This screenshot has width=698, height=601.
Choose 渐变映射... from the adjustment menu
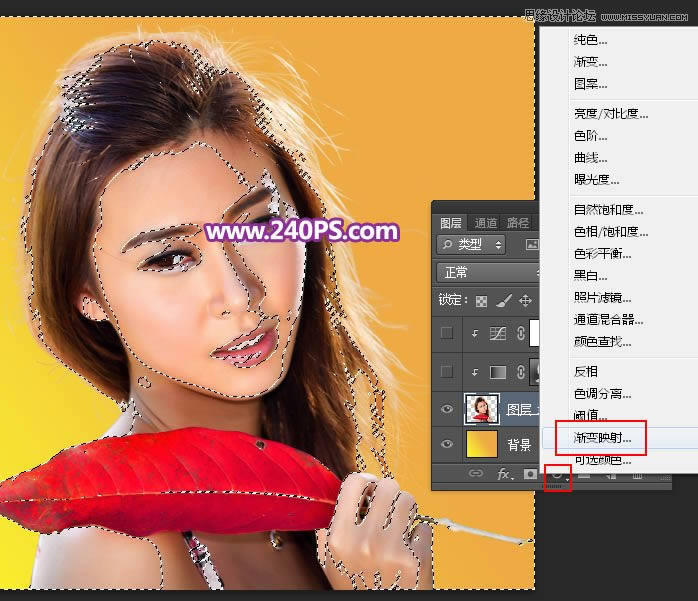[x=602, y=438]
